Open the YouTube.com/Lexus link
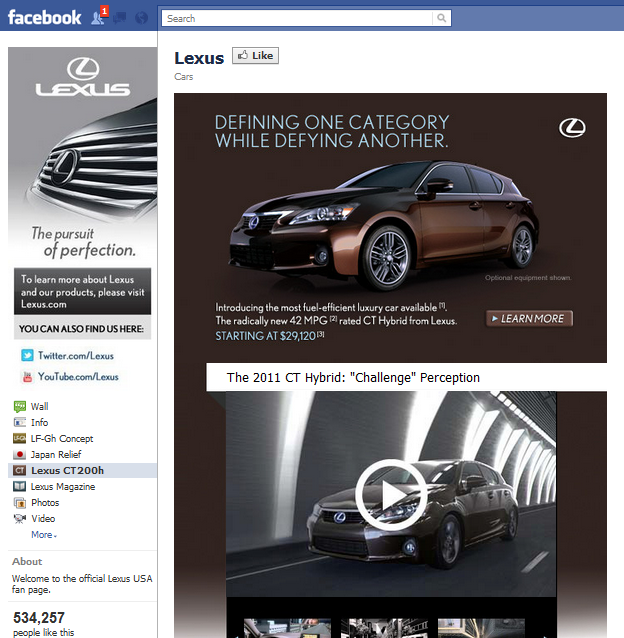Image resolution: width=624 pixels, height=638 pixels. point(78,377)
